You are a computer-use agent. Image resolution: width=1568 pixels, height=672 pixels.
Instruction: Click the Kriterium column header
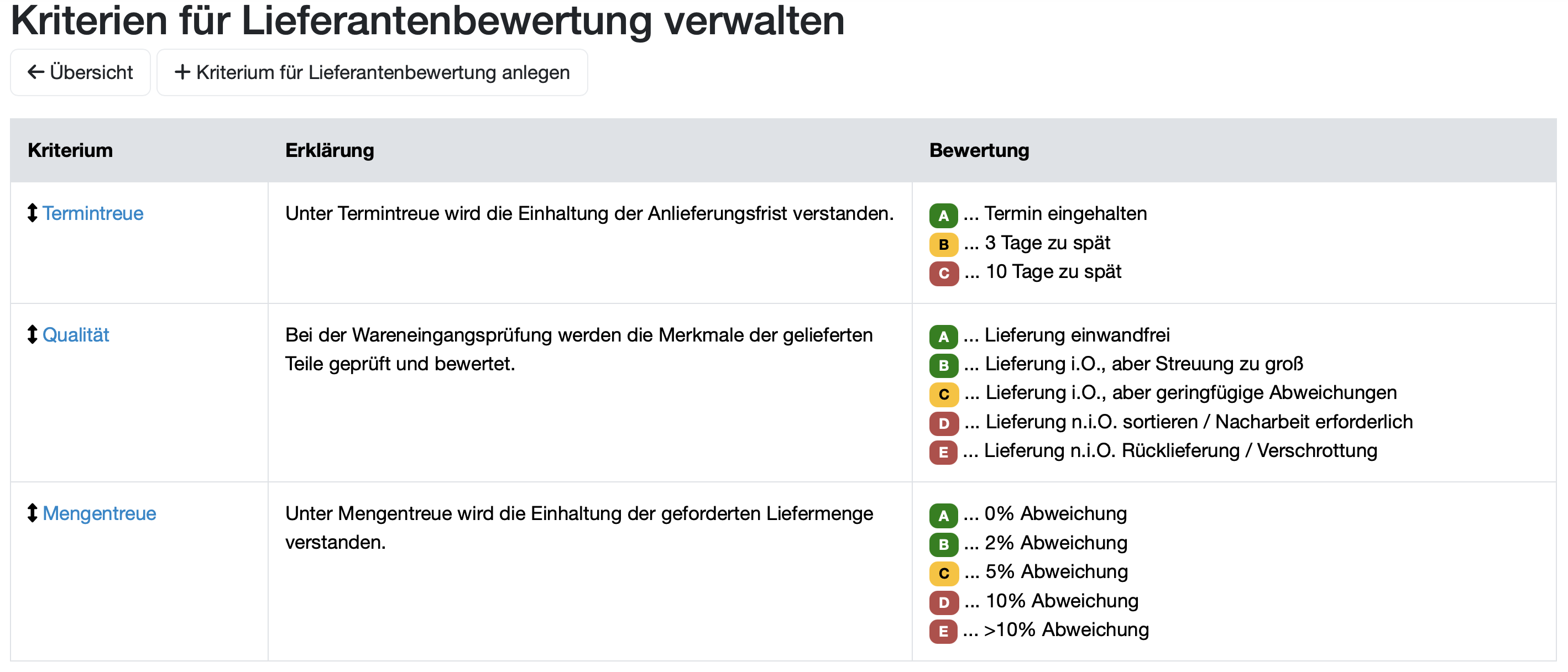(70, 150)
